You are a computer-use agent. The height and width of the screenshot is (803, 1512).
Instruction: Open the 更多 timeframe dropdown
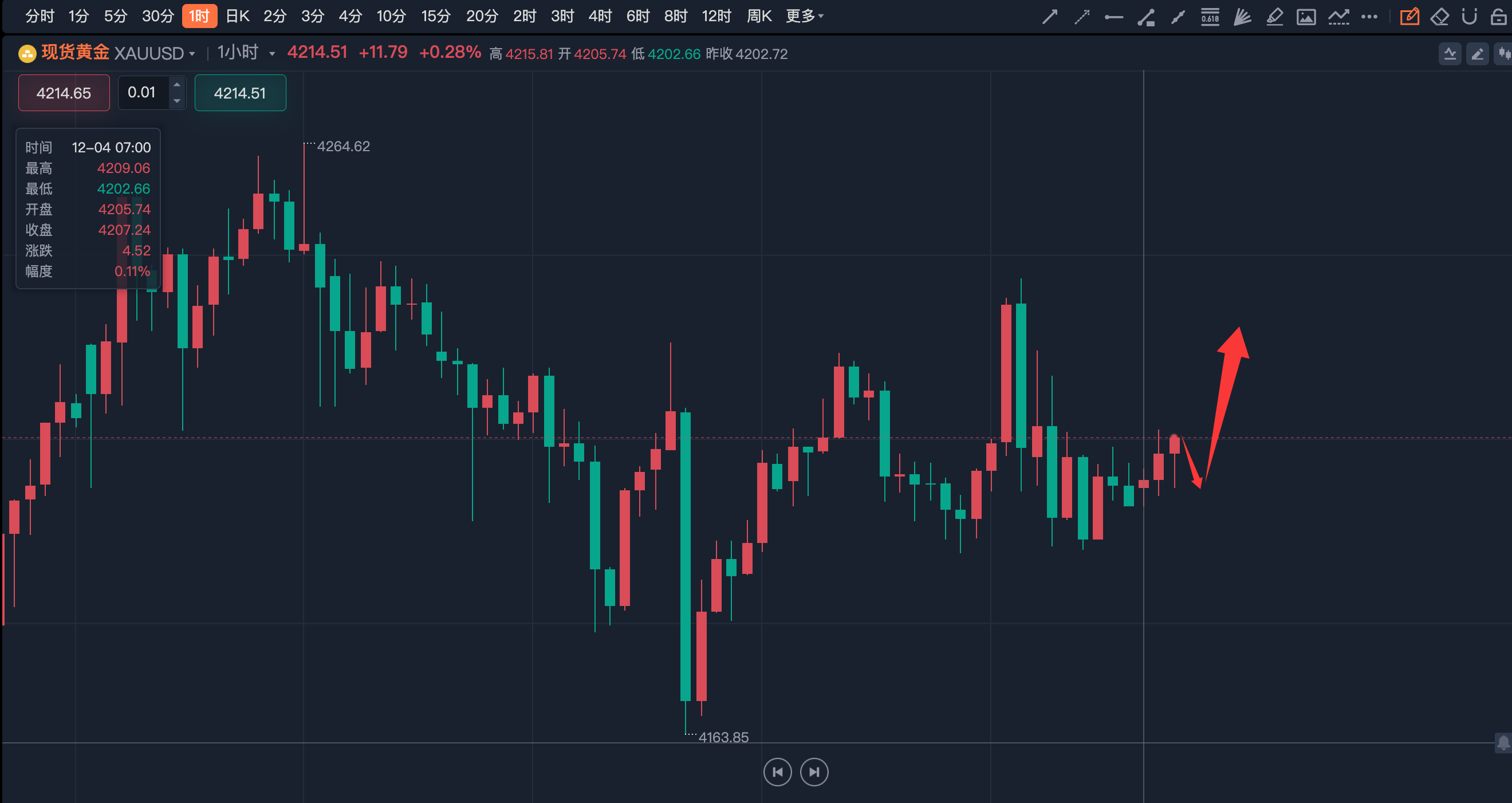(805, 16)
